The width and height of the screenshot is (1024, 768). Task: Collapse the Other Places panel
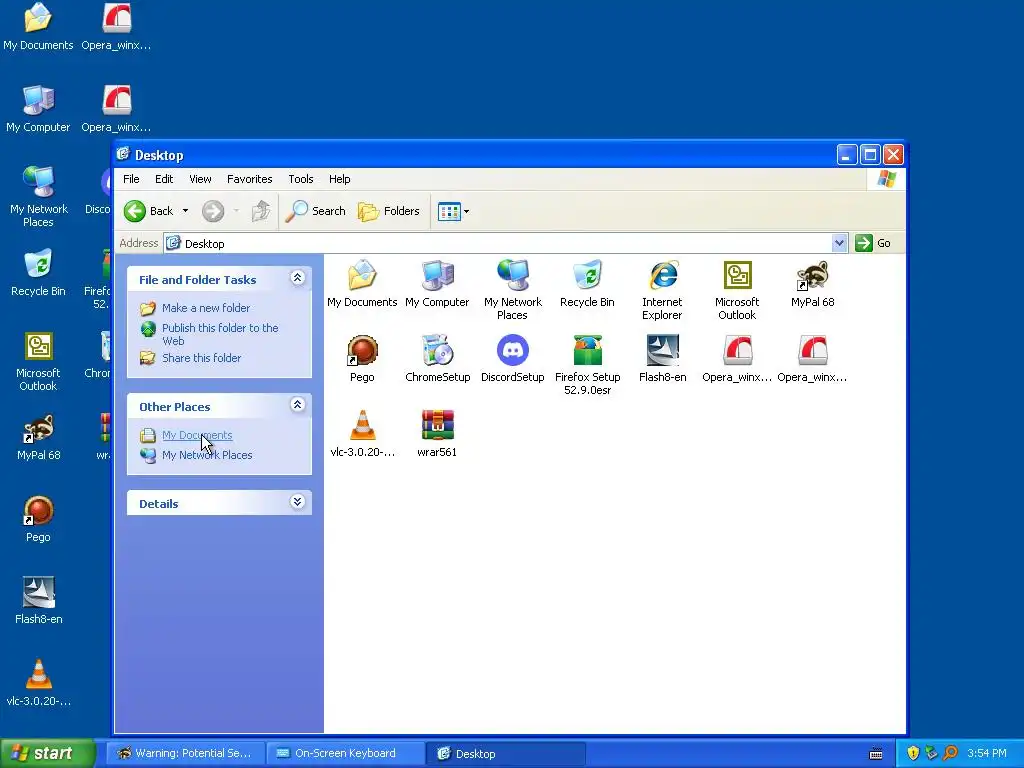pos(297,405)
